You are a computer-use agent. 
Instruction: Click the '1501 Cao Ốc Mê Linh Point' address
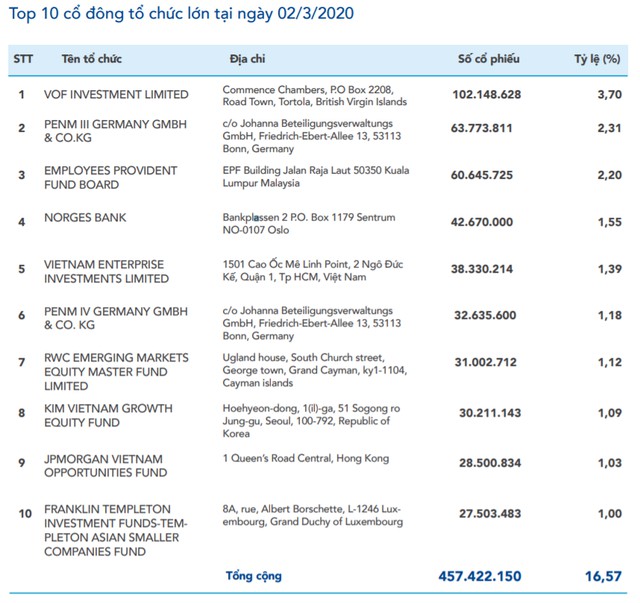pos(313,270)
